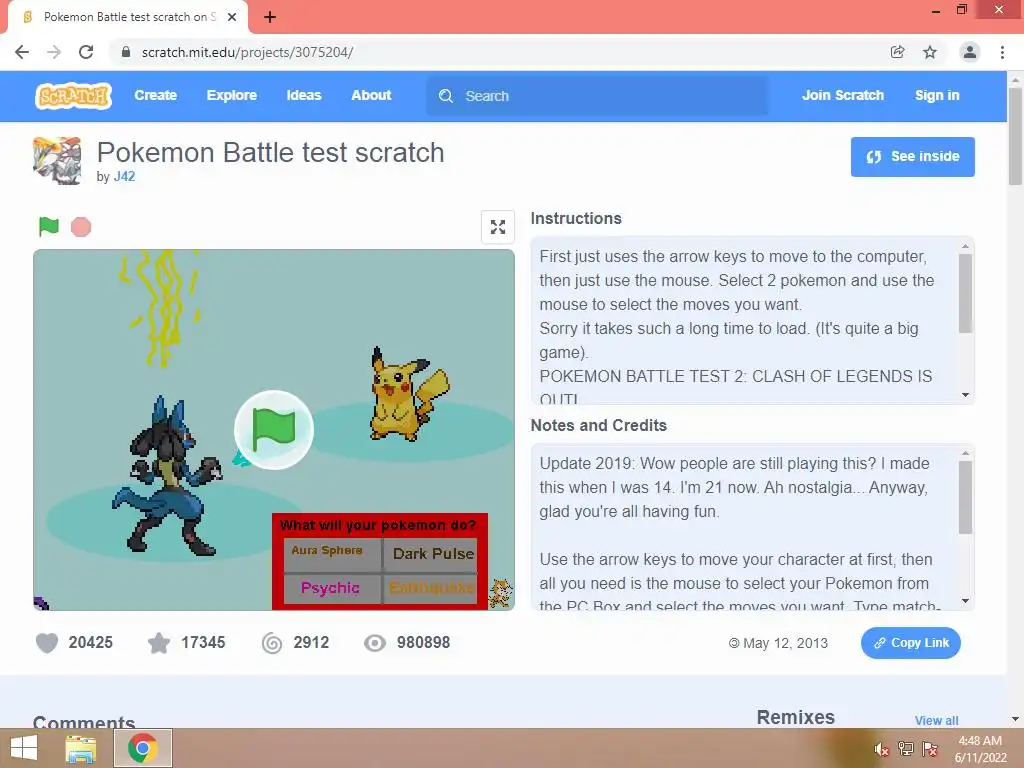This screenshot has width=1024, height=768.
Task: Open a new browser tab
Action: (270, 17)
